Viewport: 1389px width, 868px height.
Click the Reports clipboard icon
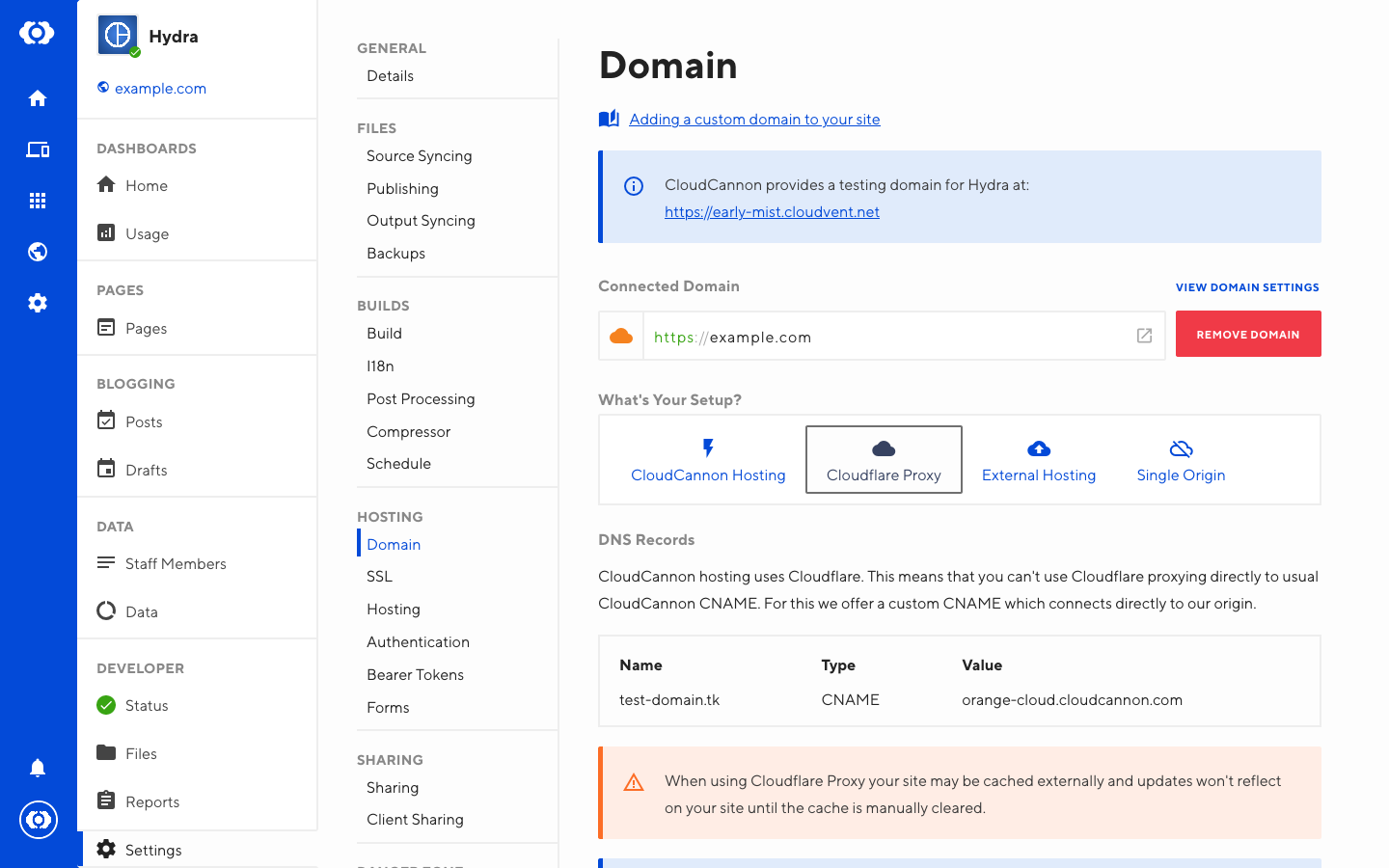click(106, 800)
